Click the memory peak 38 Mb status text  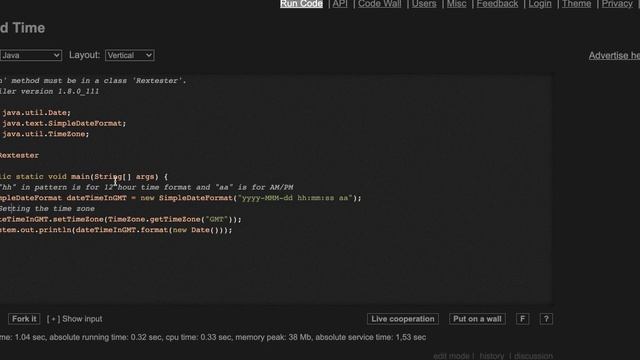(x=273, y=338)
